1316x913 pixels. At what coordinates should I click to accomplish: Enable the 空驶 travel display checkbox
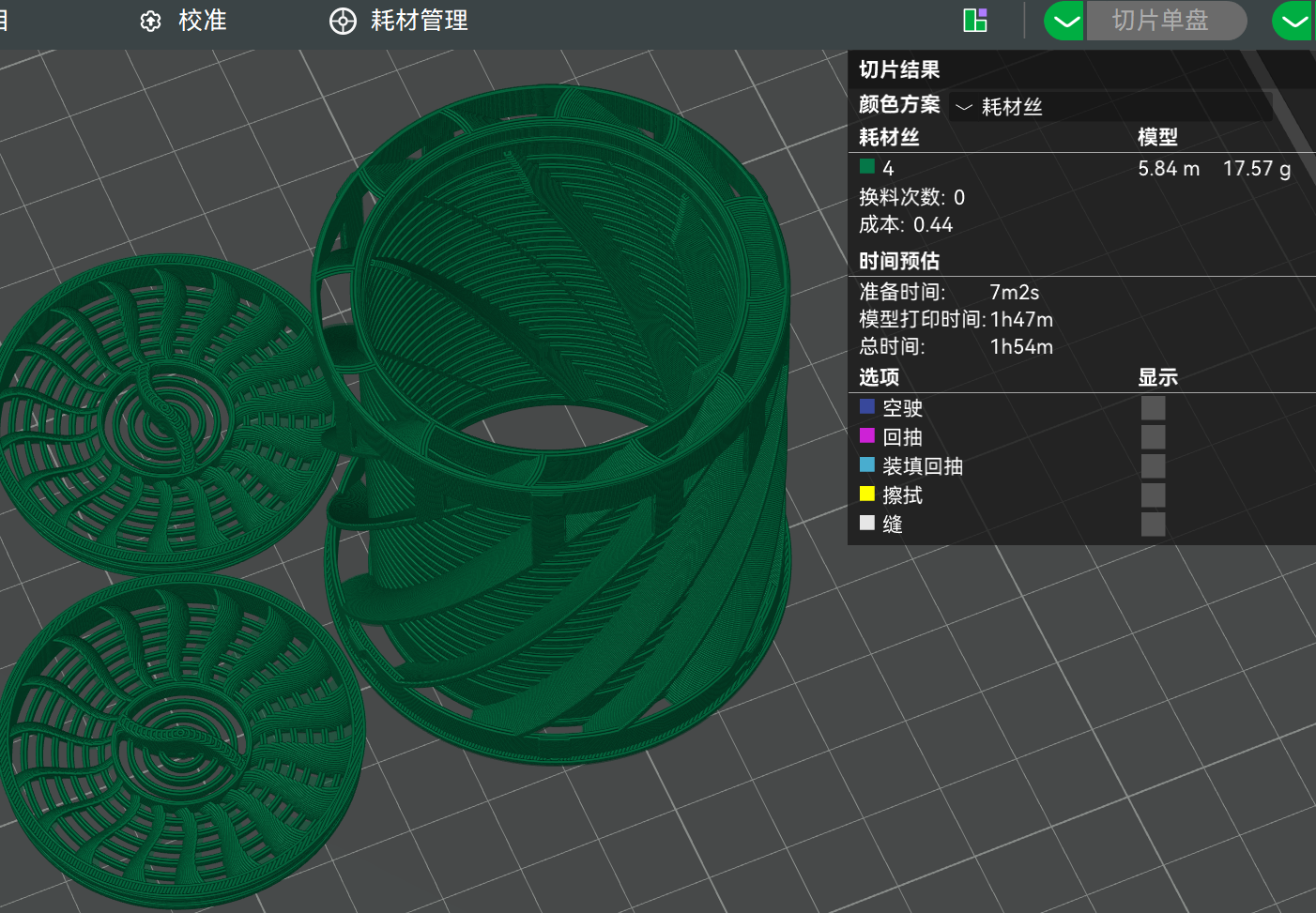(x=1154, y=408)
